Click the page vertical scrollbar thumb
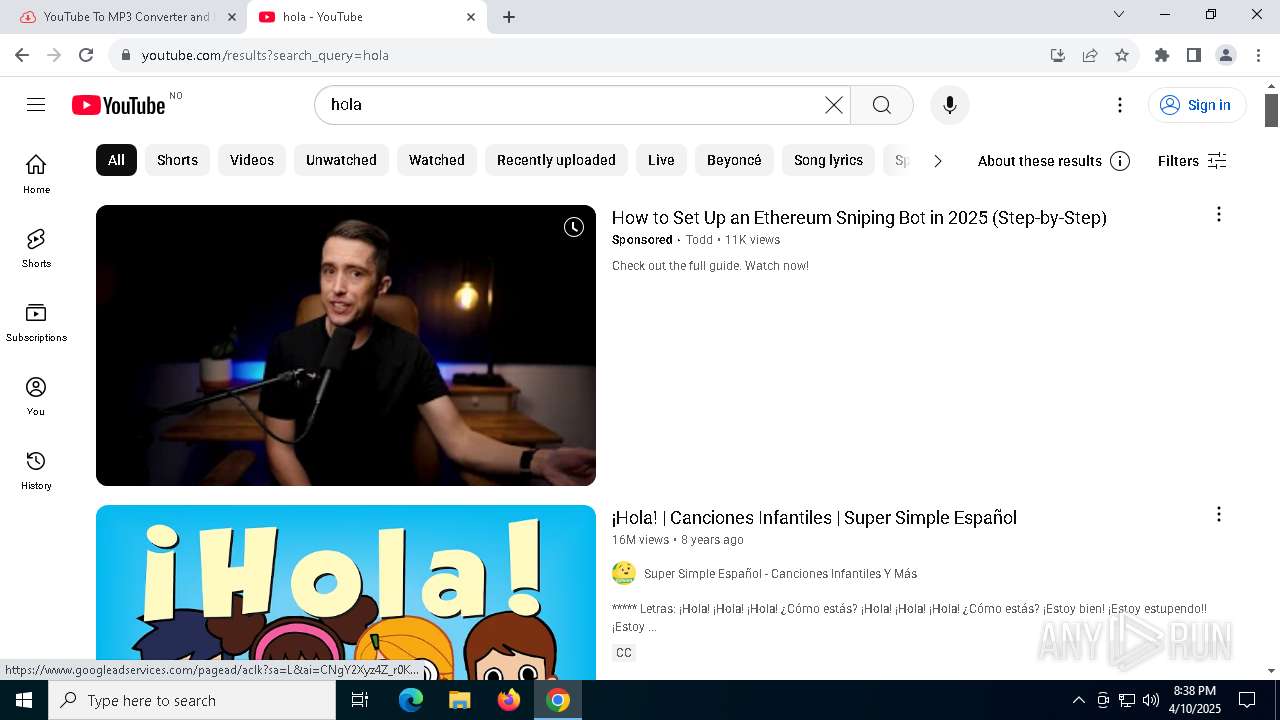 [x=1271, y=110]
